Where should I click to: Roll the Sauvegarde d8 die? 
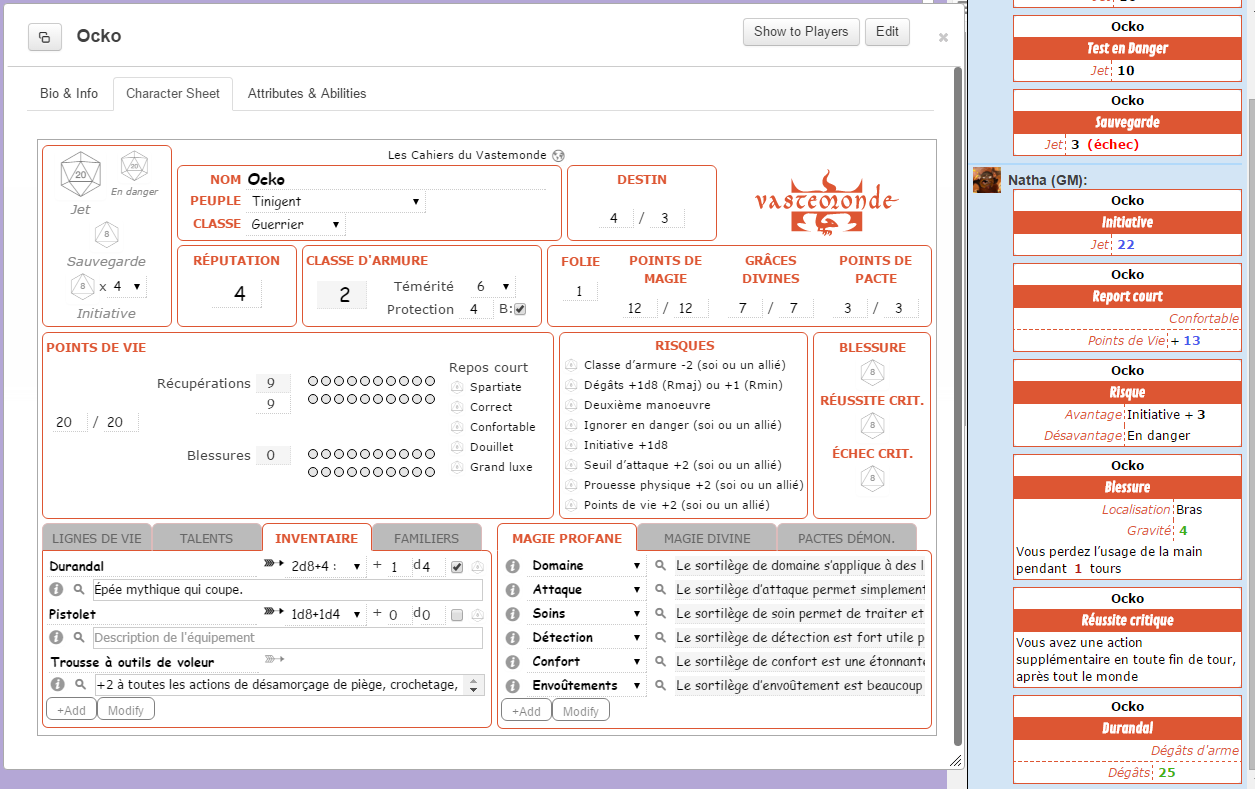(x=107, y=235)
